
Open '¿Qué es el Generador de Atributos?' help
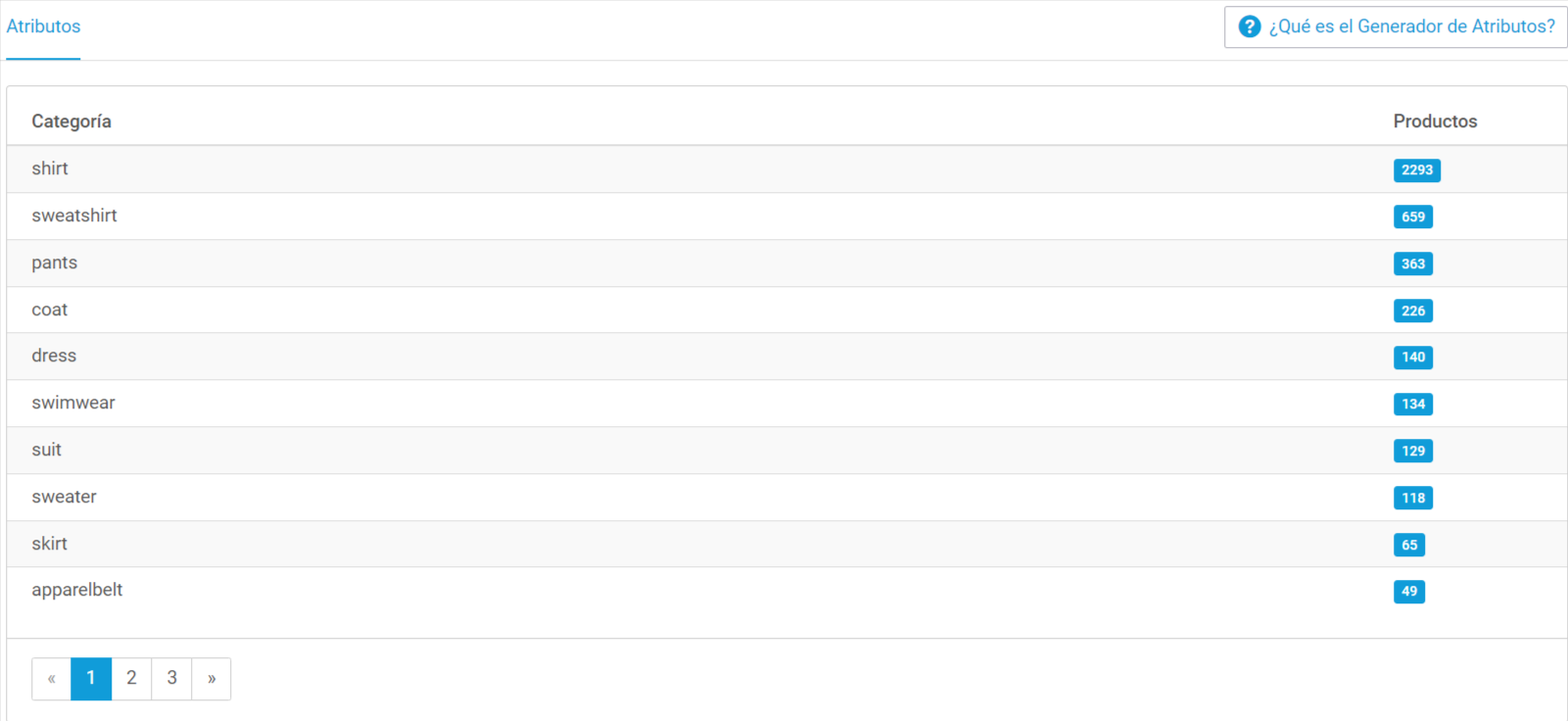1396,27
